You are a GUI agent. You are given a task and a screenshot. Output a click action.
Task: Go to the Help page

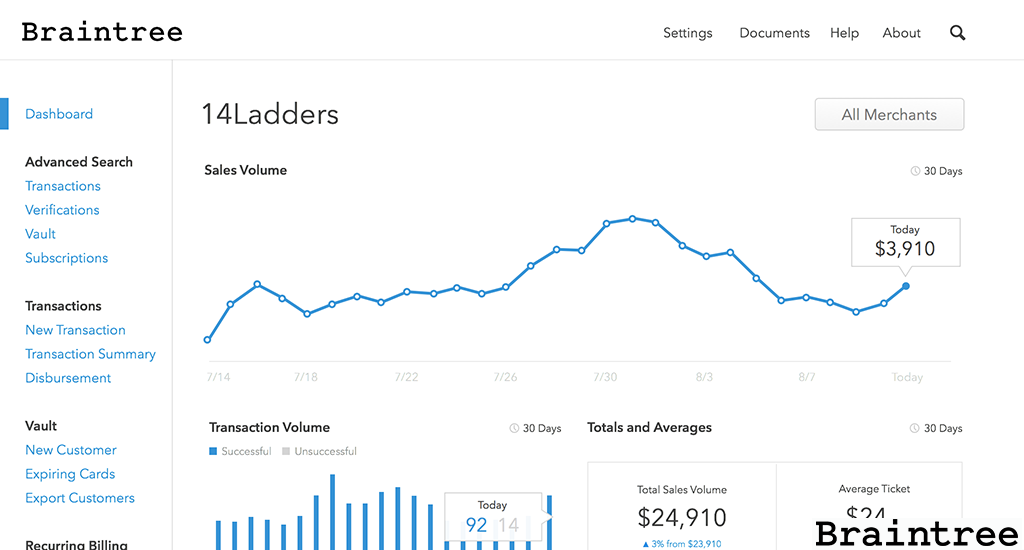point(844,33)
